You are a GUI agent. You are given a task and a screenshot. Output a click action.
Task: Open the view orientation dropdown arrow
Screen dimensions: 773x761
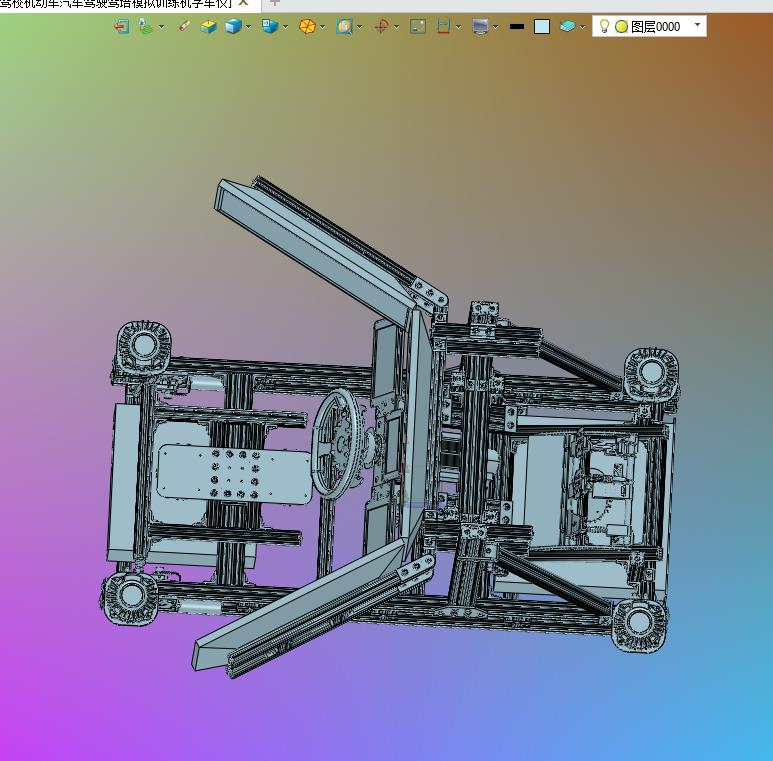[285, 27]
